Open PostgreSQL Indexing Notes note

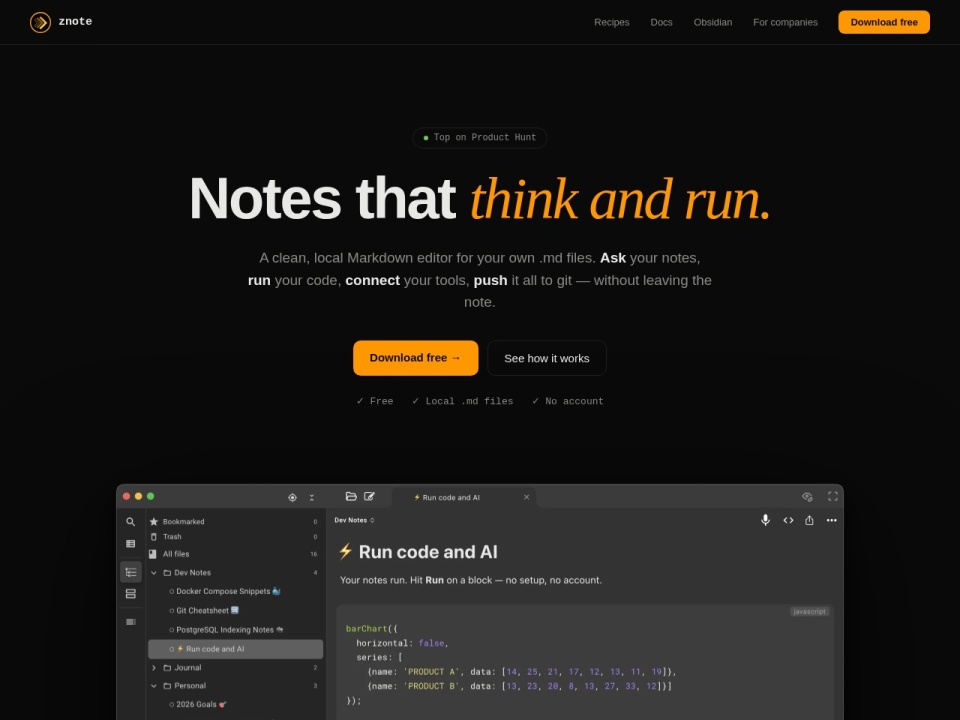(229, 629)
